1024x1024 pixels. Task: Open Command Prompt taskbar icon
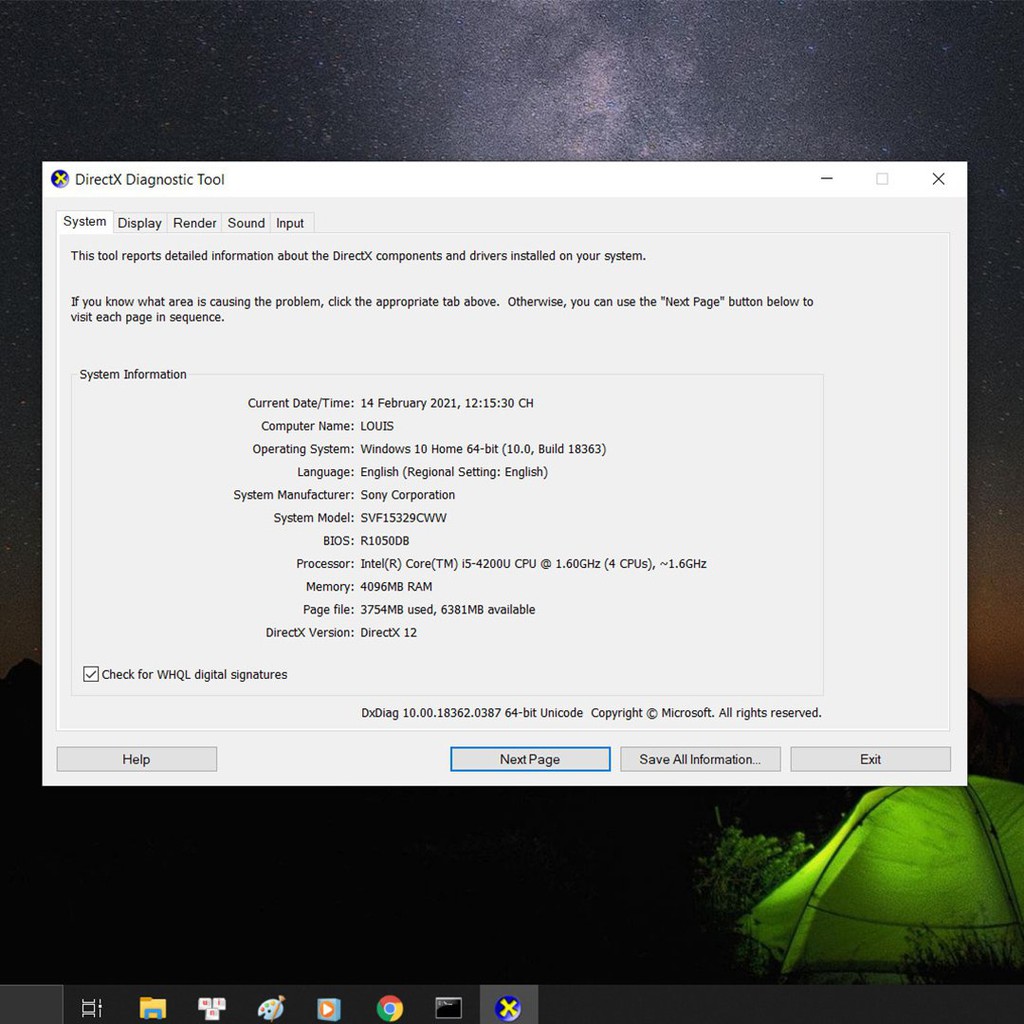point(449,1008)
